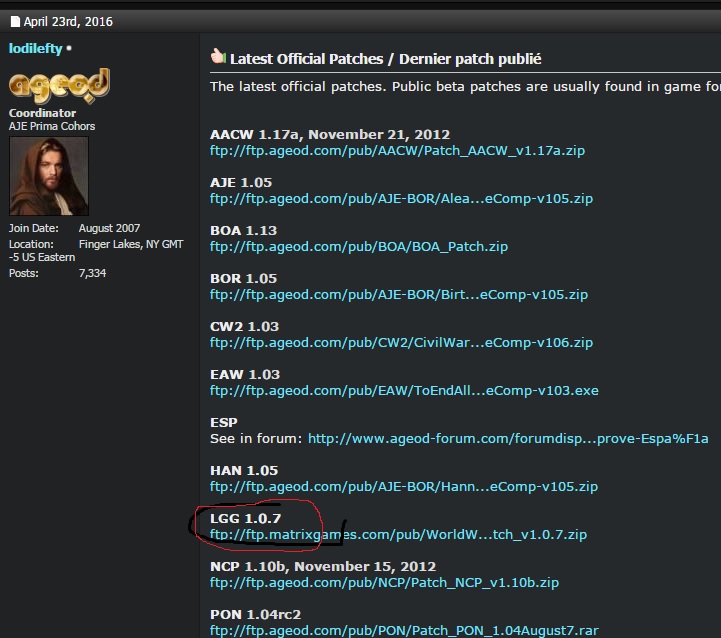Click the AGEOD rank logo under the username
Screen dimensions: 721x638
pos(59,87)
